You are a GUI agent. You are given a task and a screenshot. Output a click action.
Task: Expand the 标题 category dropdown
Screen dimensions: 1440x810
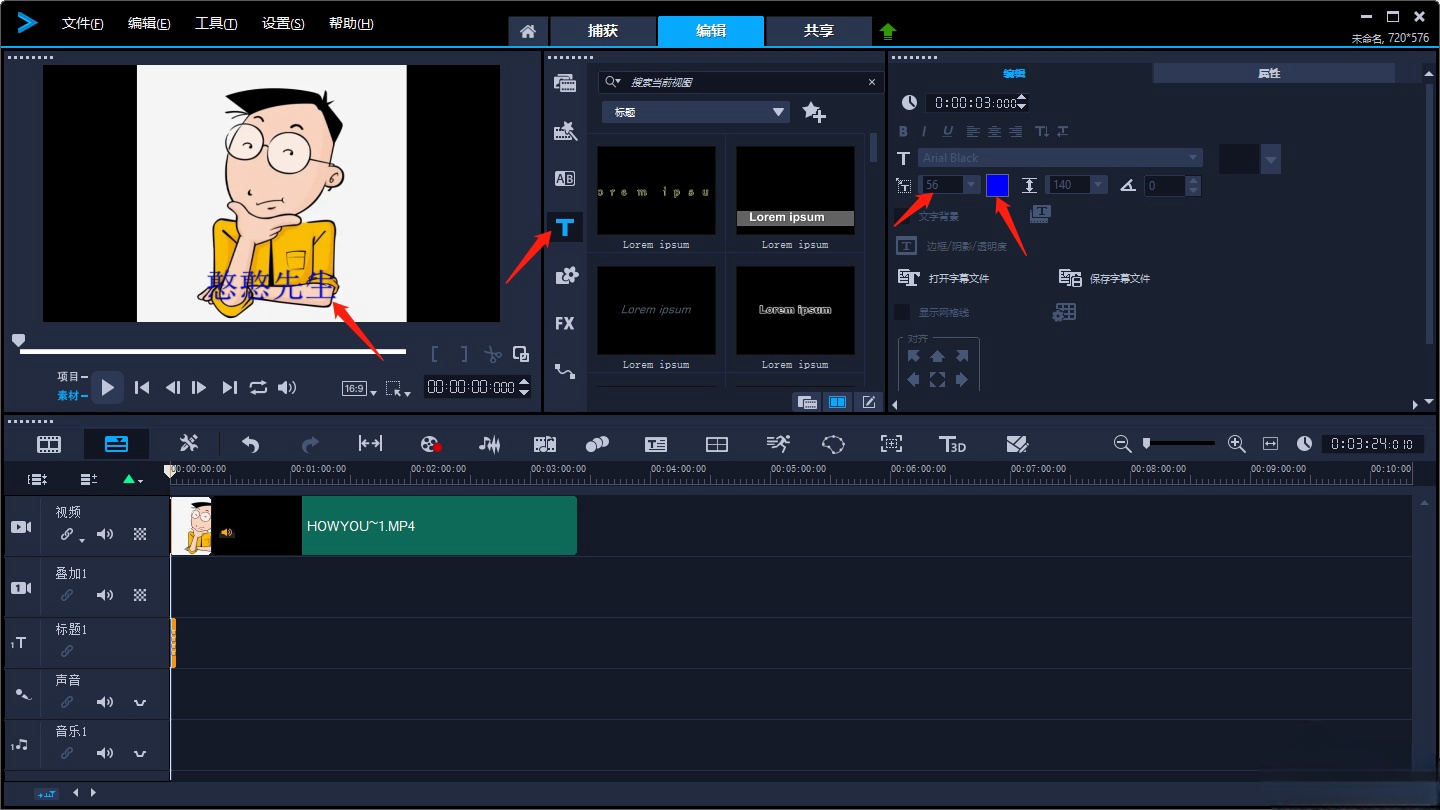click(x=779, y=112)
